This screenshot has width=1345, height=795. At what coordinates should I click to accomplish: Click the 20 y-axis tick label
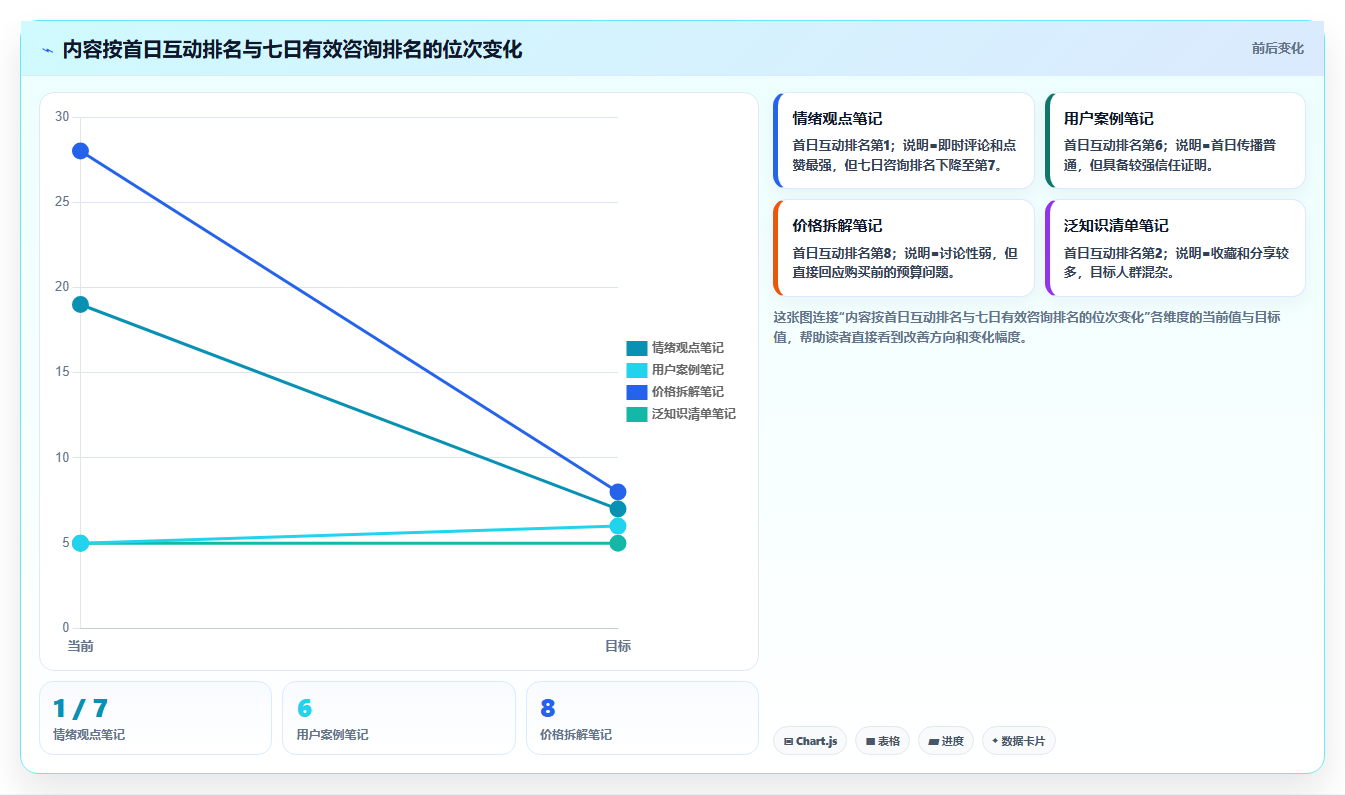coord(62,287)
